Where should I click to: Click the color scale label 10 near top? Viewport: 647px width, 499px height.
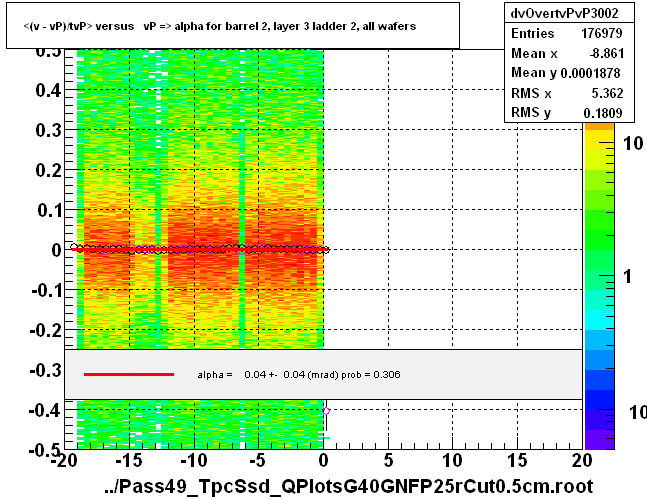[x=633, y=143]
